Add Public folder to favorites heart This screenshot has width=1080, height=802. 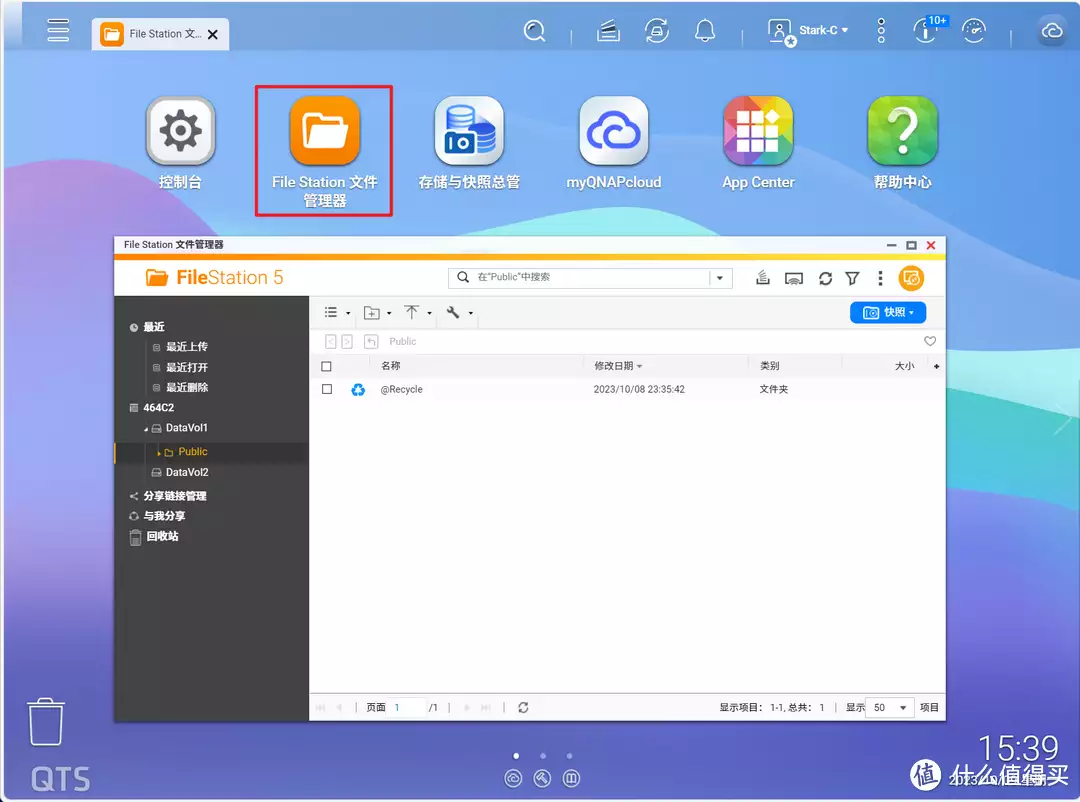930,341
